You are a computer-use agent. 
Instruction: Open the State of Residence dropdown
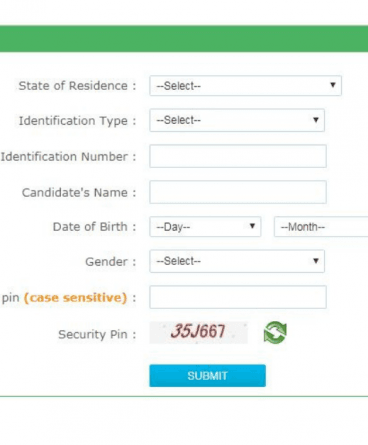245,86
